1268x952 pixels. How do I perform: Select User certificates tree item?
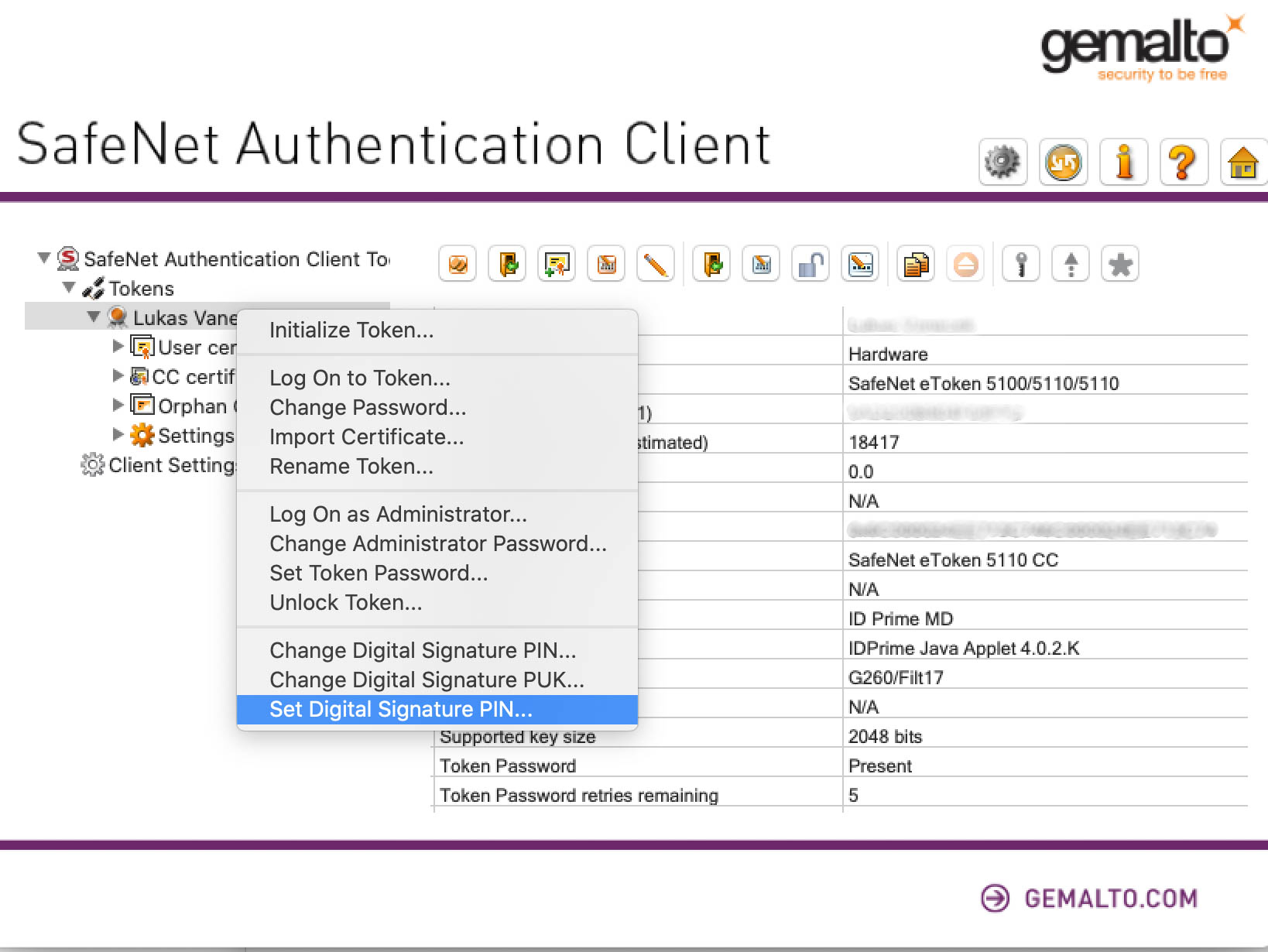(197, 348)
